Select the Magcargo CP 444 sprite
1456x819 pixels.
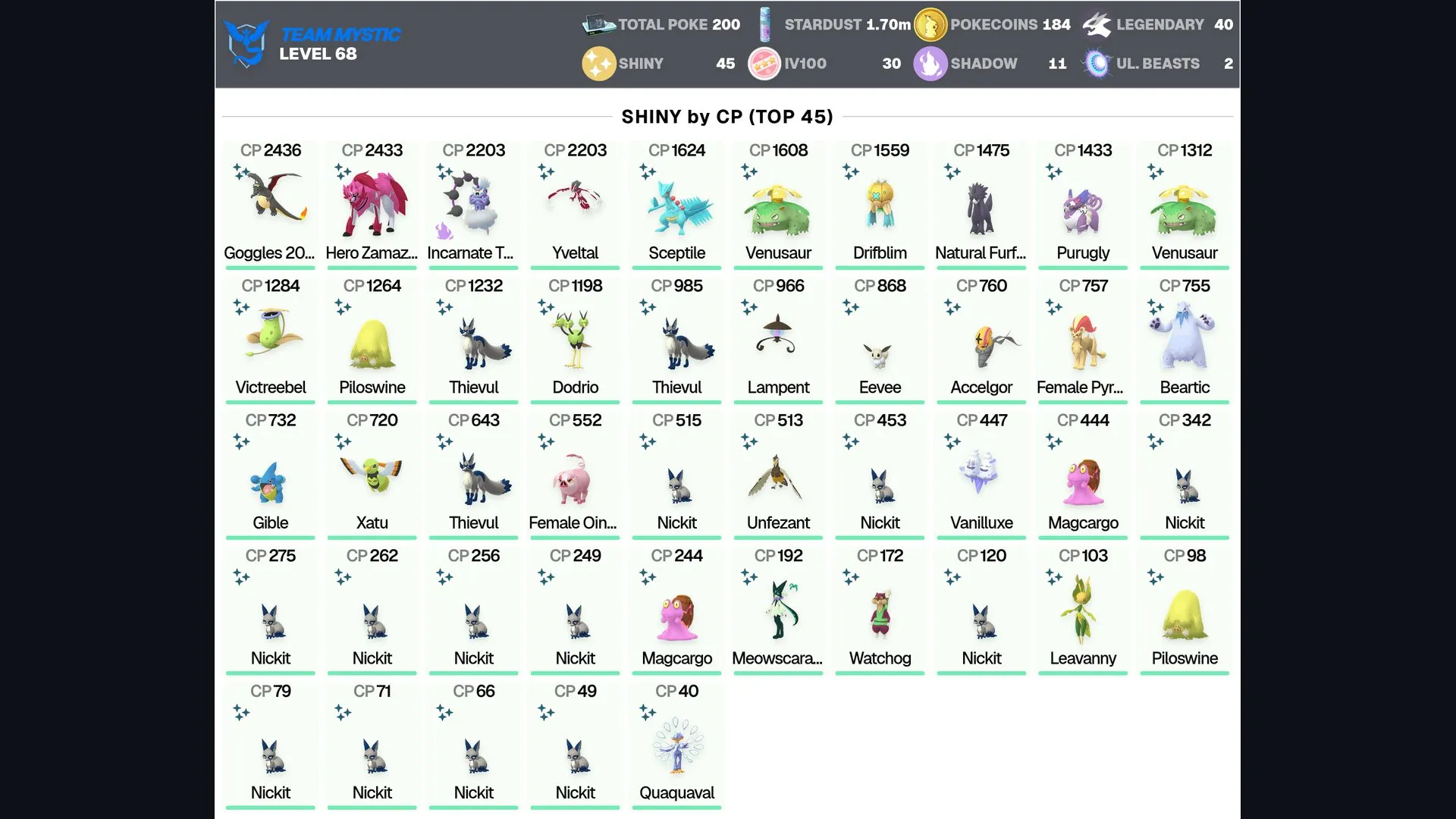pyautogui.click(x=1083, y=481)
